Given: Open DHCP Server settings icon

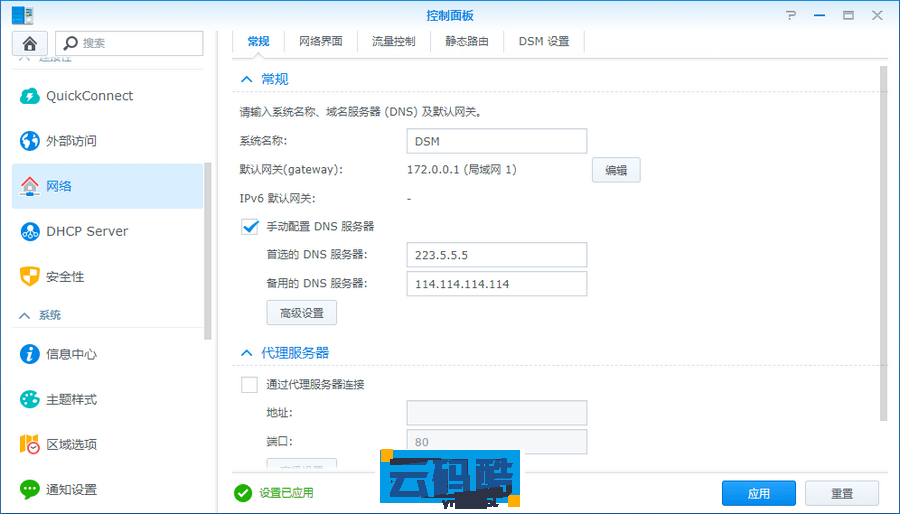Looking at the screenshot, I should click(30, 231).
